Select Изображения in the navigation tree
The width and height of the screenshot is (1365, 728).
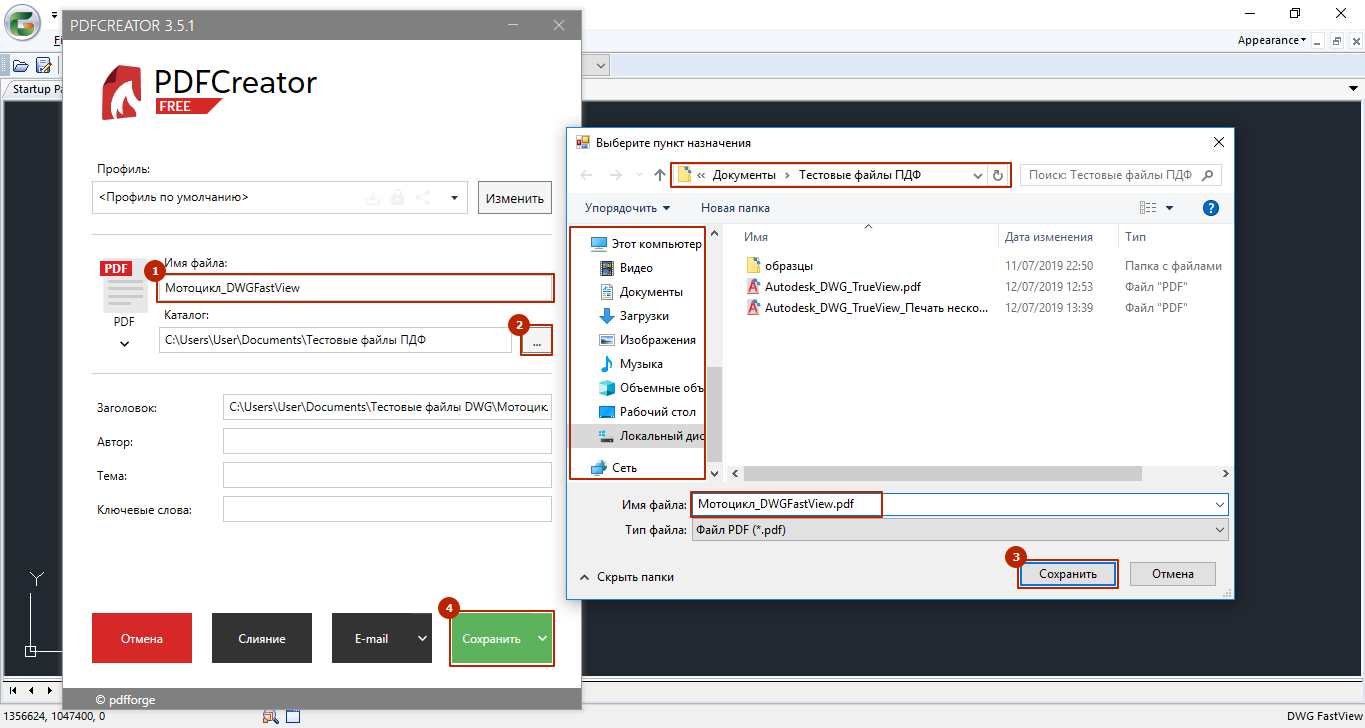coord(646,340)
